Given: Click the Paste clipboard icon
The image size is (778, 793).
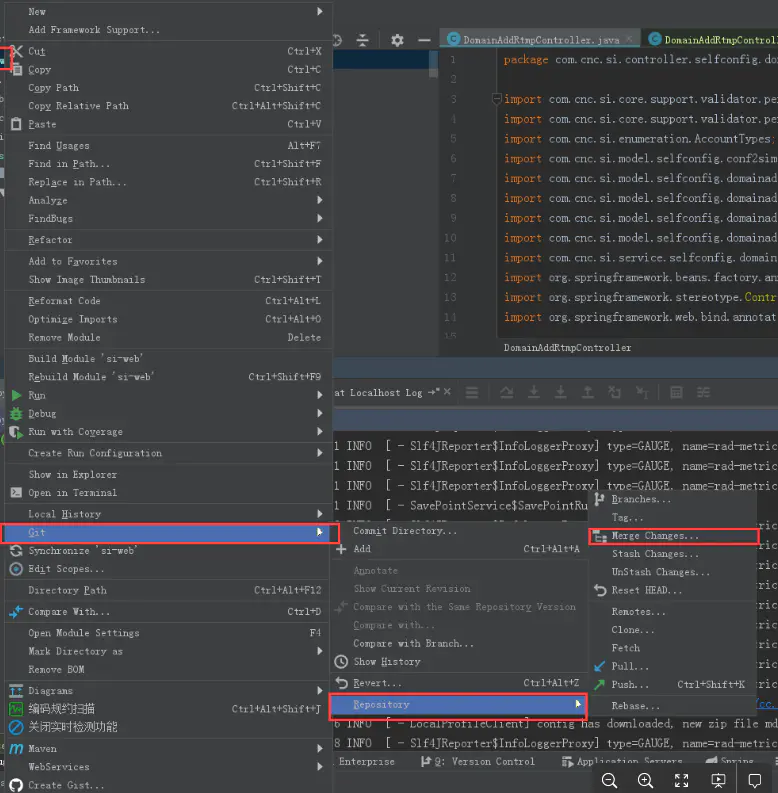Looking at the screenshot, I should click(16, 124).
